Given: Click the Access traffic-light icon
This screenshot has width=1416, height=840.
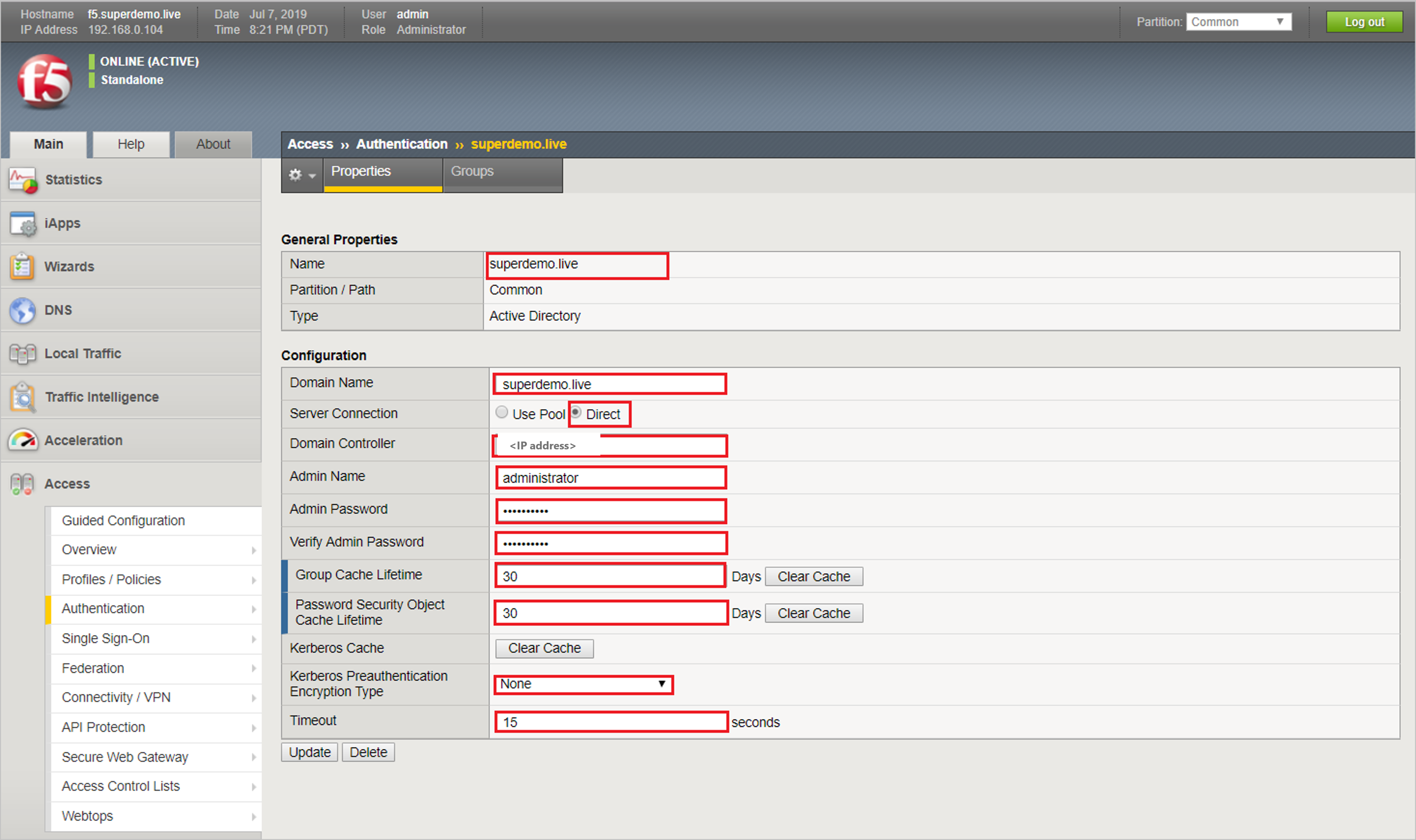Looking at the screenshot, I should click(22, 484).
